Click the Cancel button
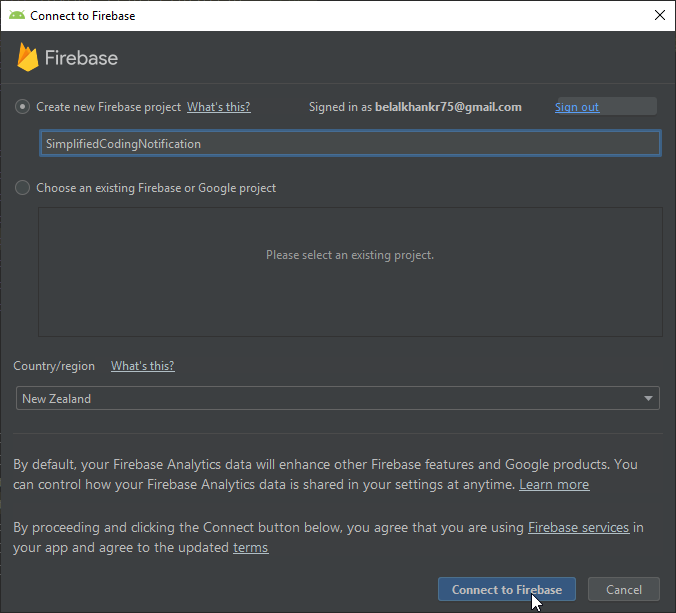 coord(623,589)
